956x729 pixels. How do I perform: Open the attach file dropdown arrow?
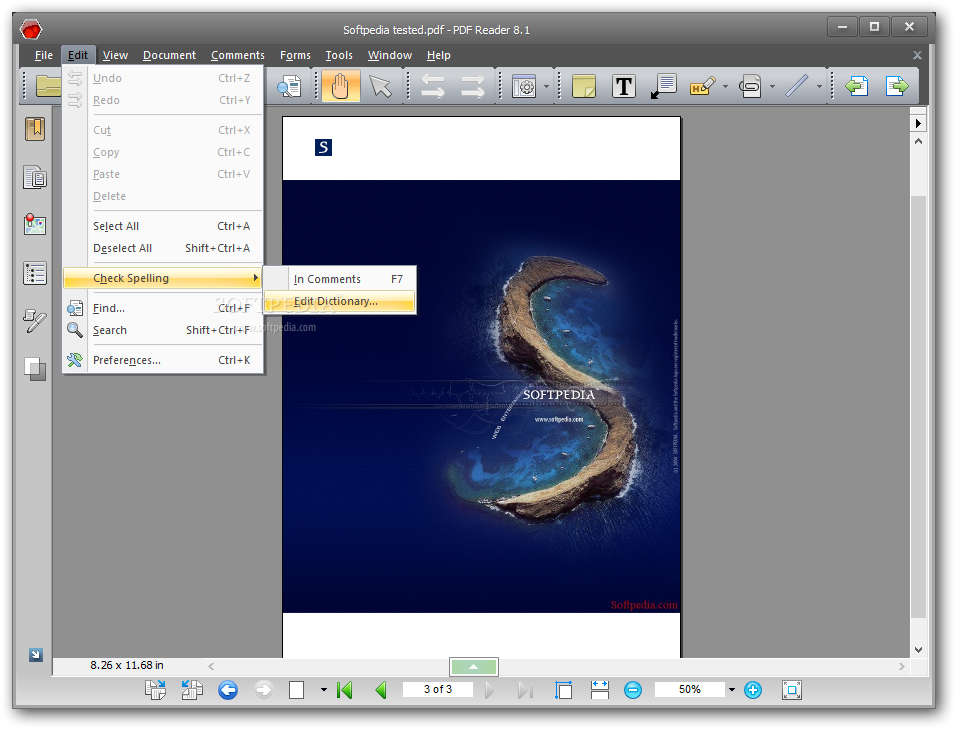click(x=772, y=87)
